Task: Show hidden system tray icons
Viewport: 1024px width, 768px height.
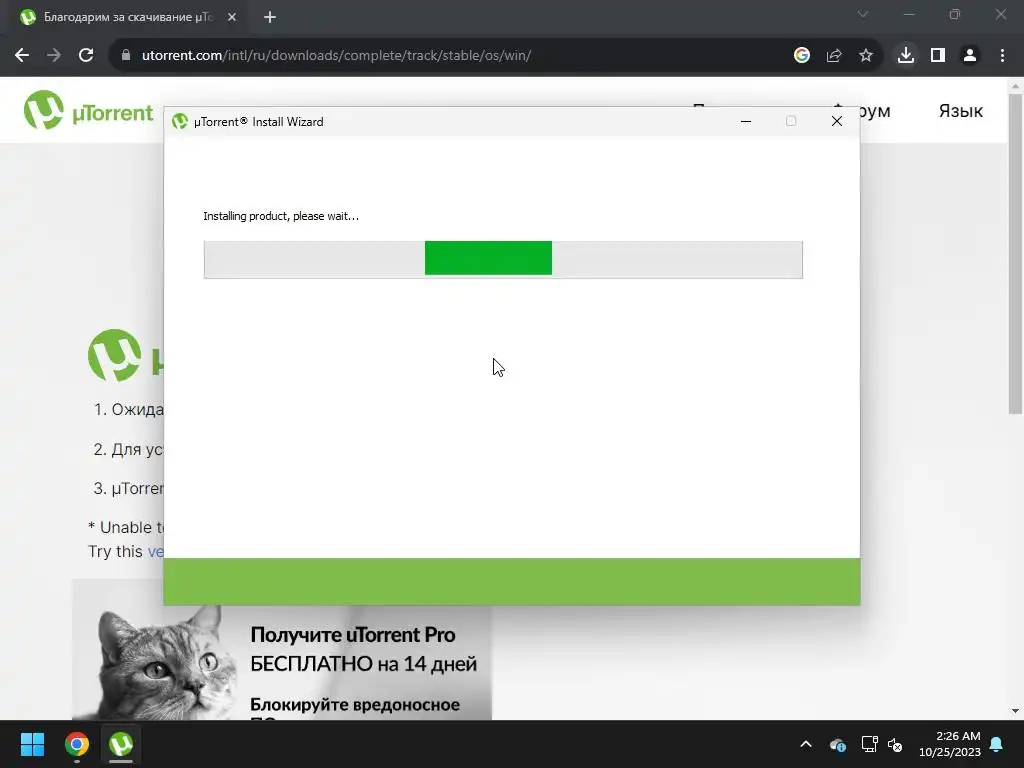Action: 806,744
